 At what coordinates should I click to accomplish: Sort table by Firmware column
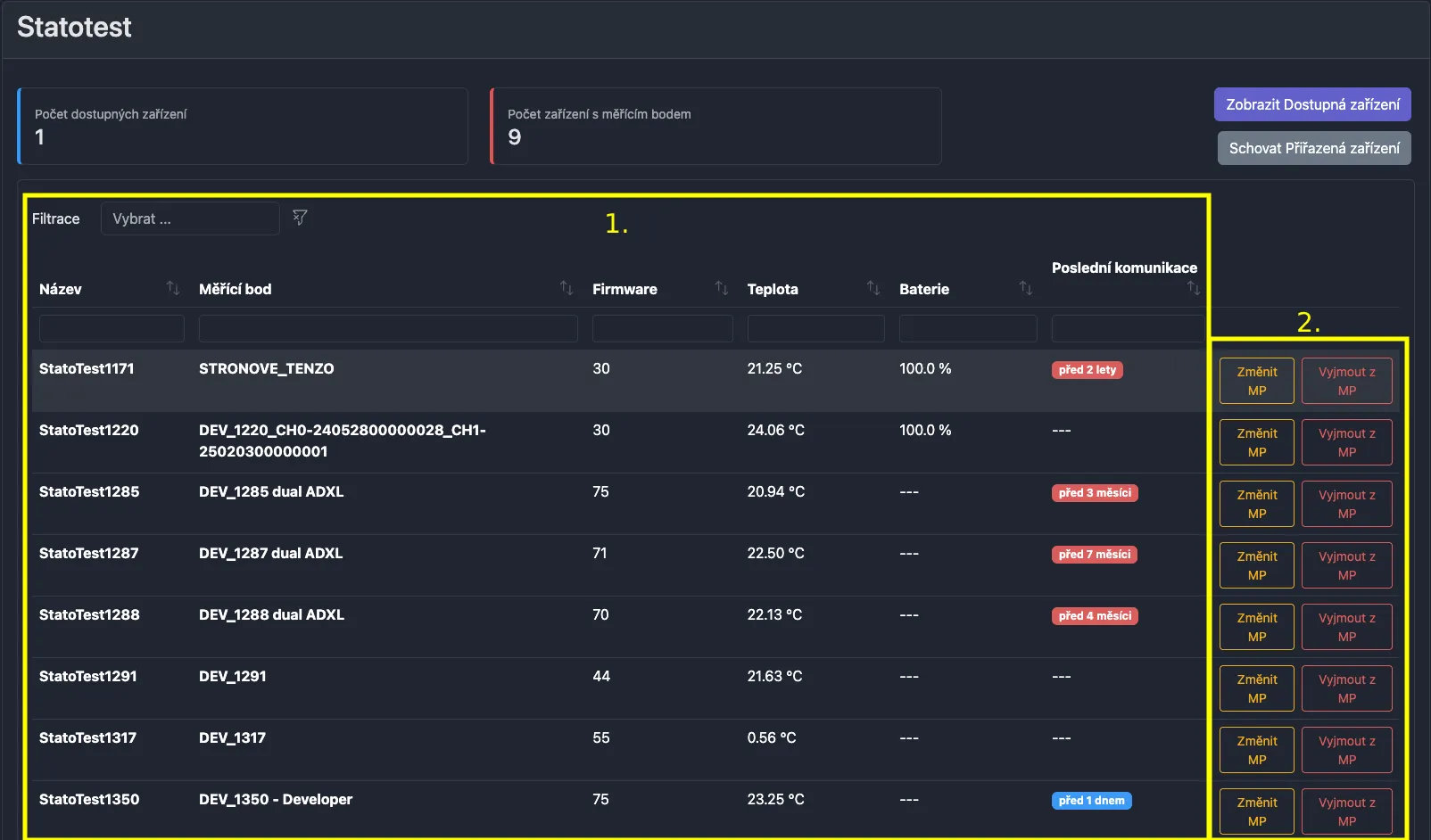722,288
